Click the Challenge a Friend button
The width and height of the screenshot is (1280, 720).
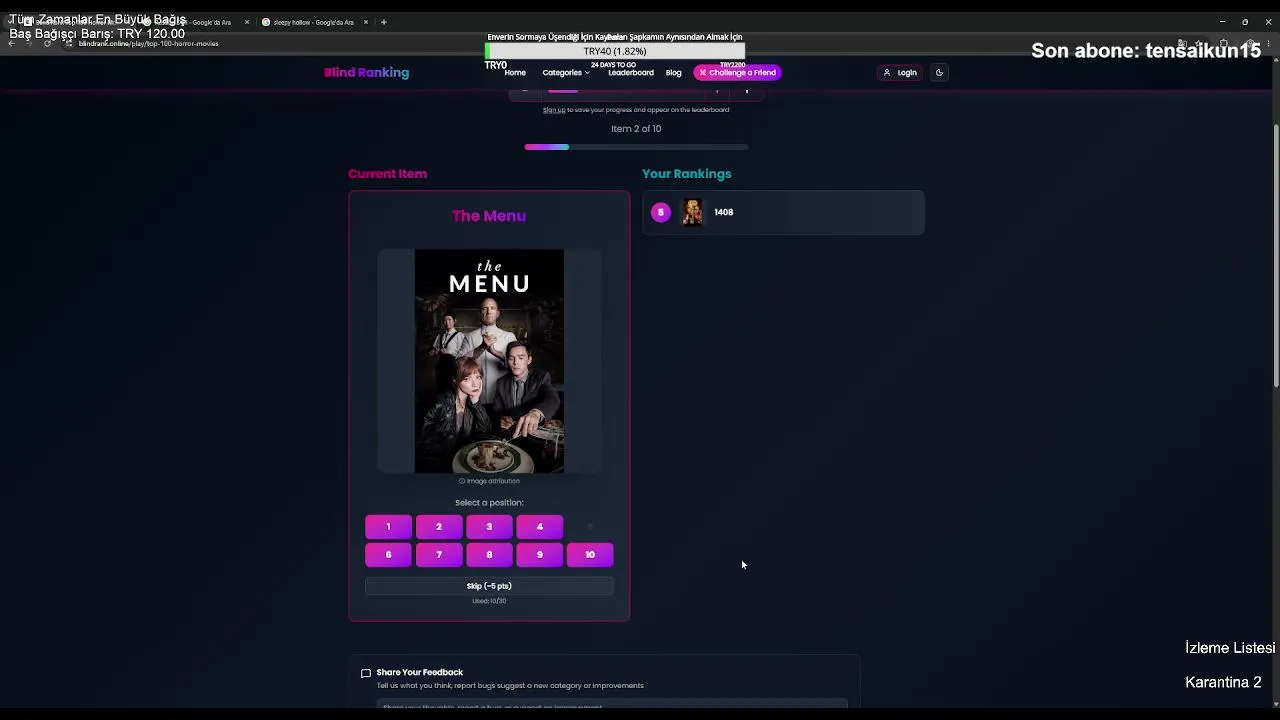[x=738, y=72]
